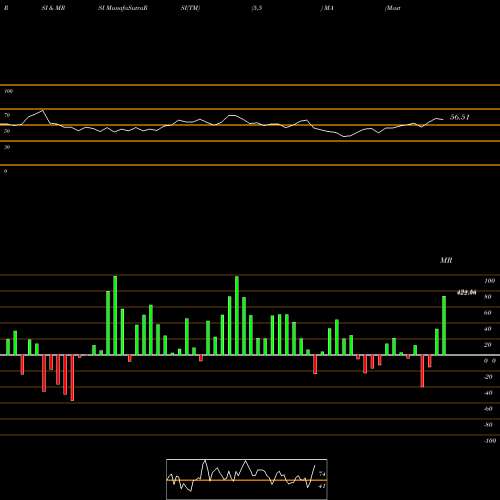This screenshot has width=500, height=500.
Task: Open the mini RSI overview chart
Action: 247,479
